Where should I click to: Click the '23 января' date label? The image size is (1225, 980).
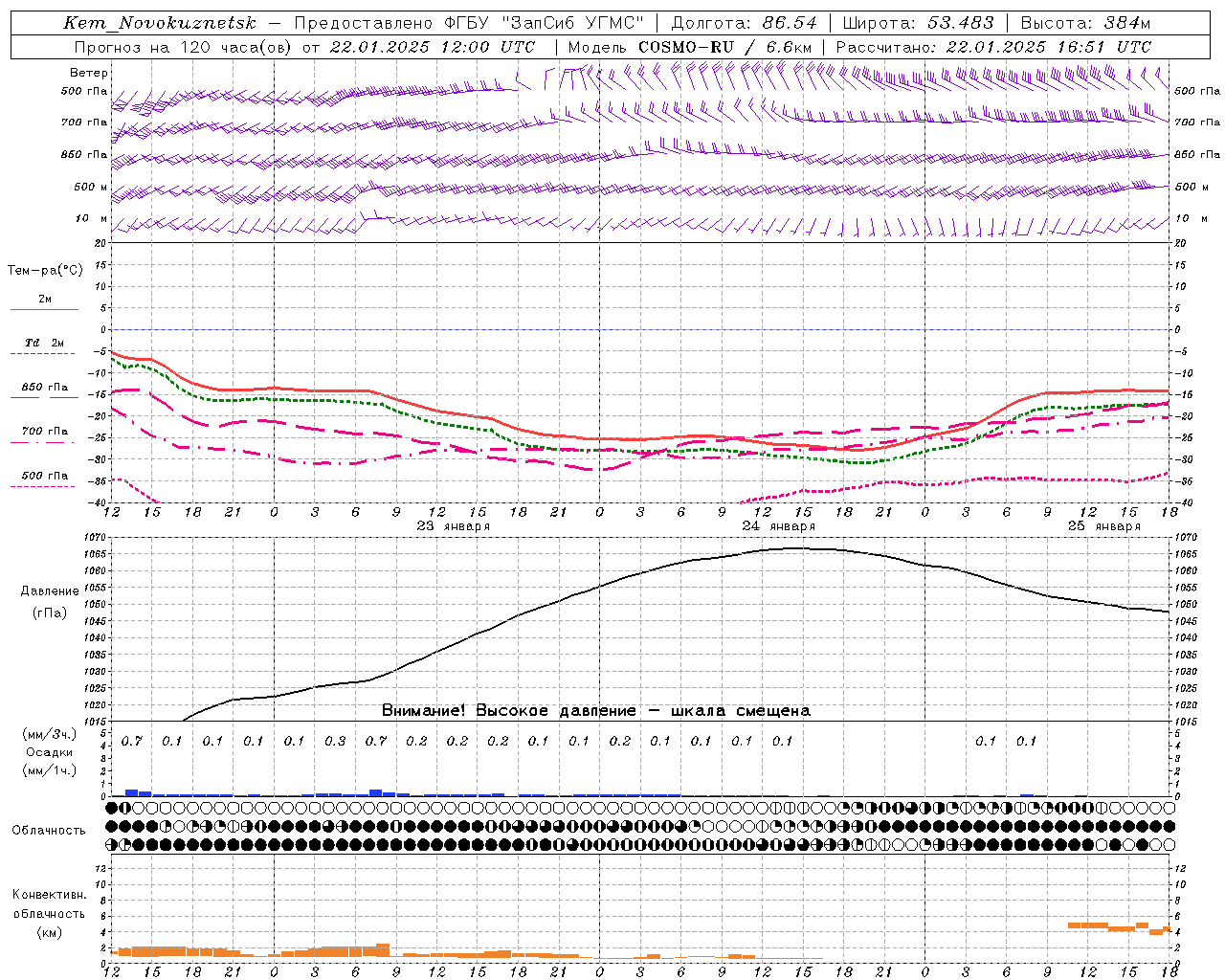point(454,526)
